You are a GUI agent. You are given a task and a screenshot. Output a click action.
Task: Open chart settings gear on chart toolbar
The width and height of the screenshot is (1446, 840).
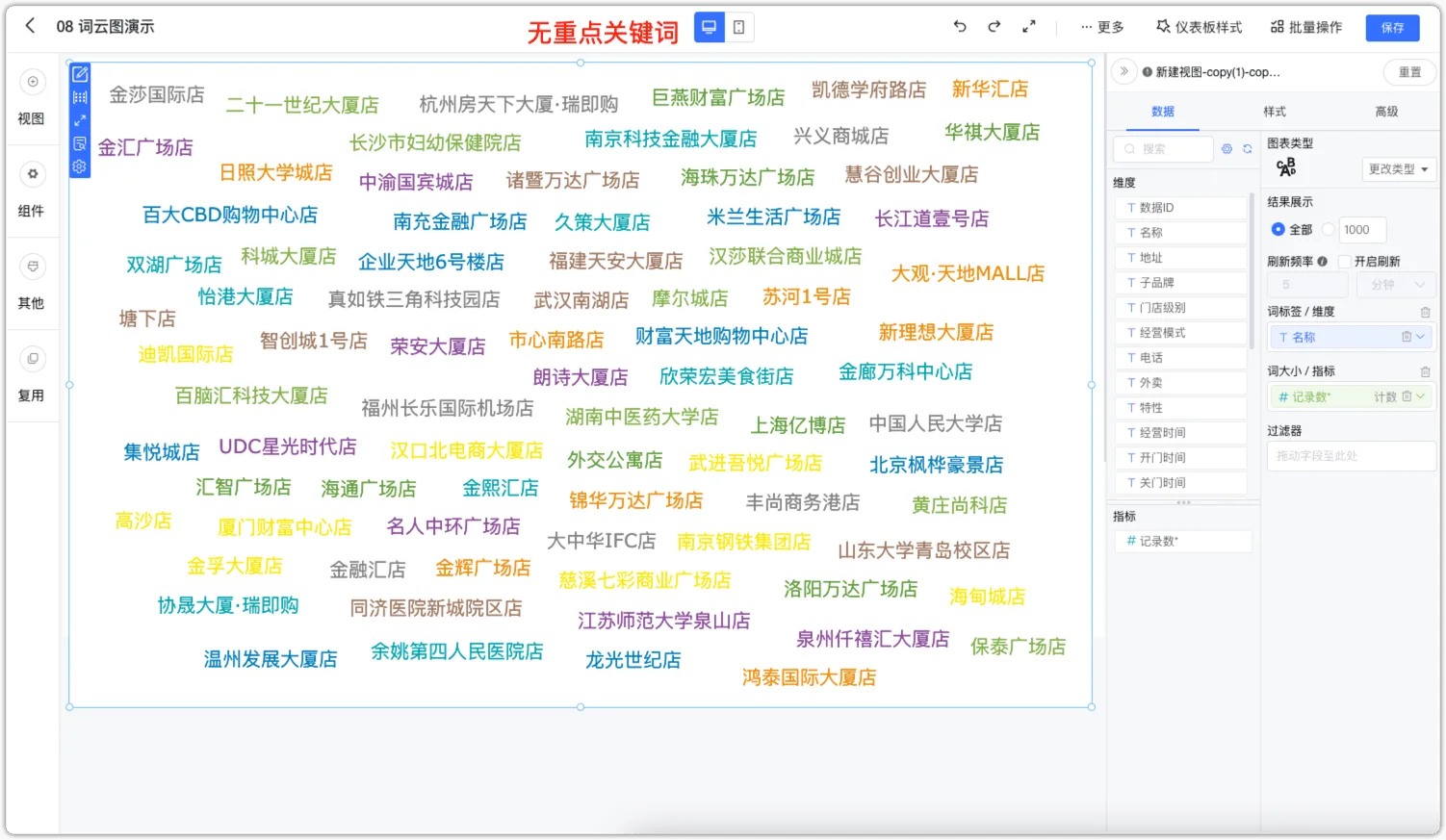80,166
